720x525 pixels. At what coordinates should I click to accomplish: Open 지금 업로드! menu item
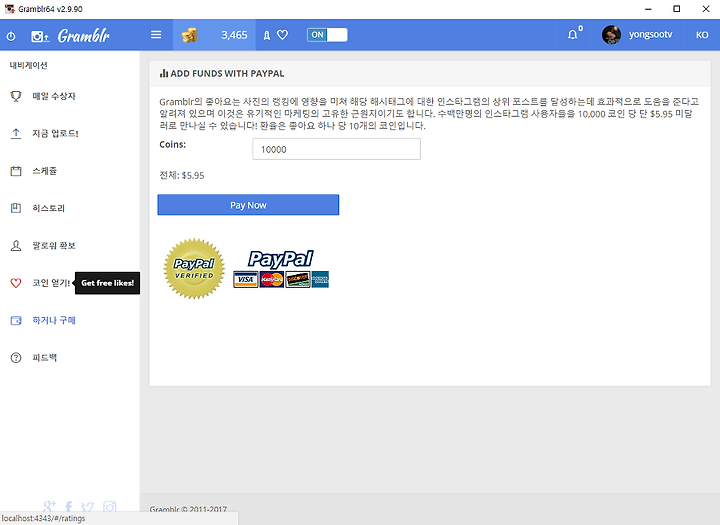pyautogui.click(x=55, y=134)
